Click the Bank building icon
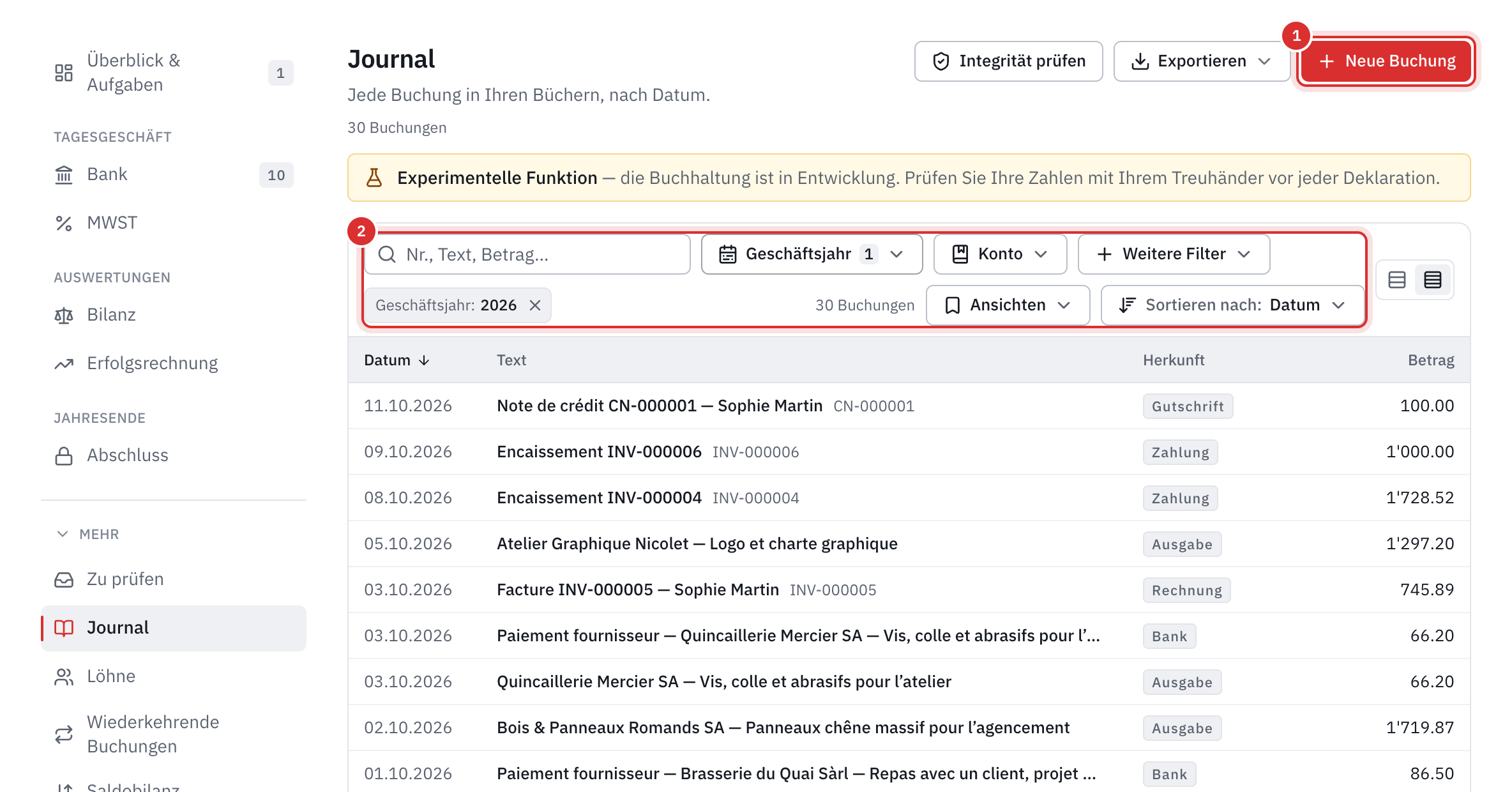1512x792 pixels. click(64, 174)
